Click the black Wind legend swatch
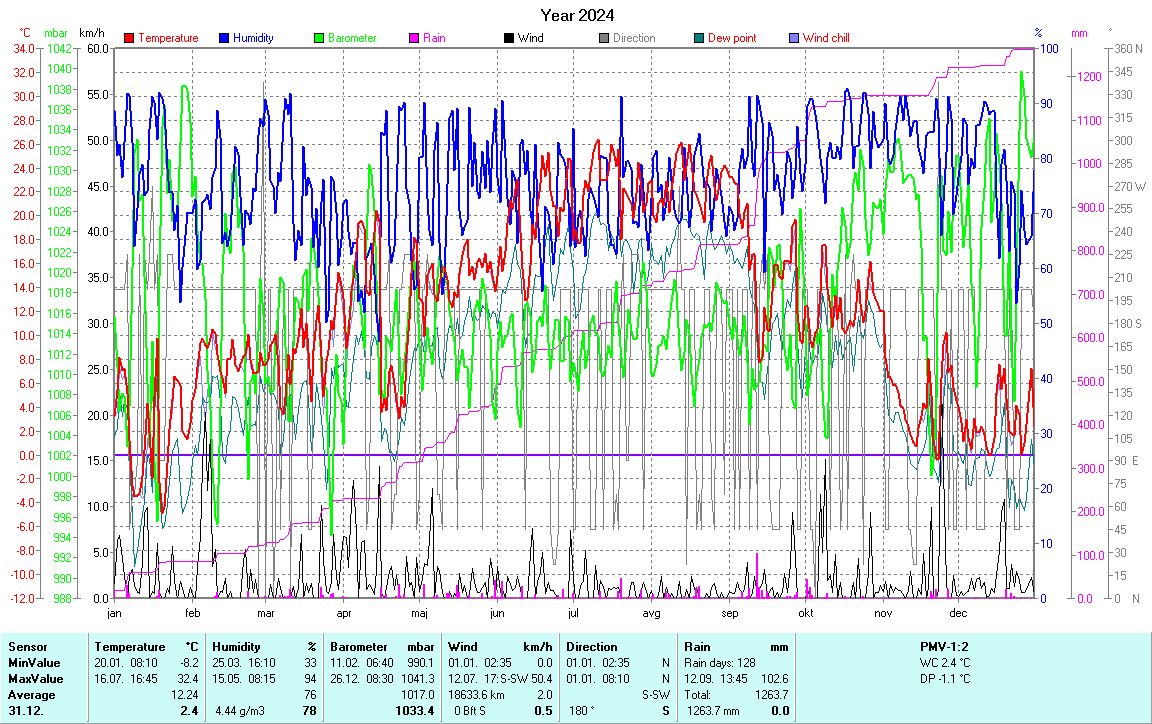 coord(509,38)
